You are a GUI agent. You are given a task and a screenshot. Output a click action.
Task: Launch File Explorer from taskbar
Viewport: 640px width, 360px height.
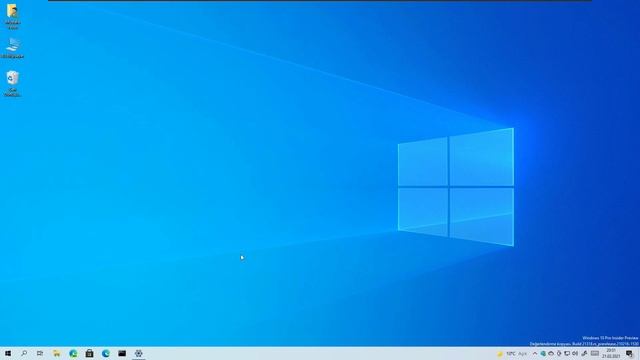56,353
